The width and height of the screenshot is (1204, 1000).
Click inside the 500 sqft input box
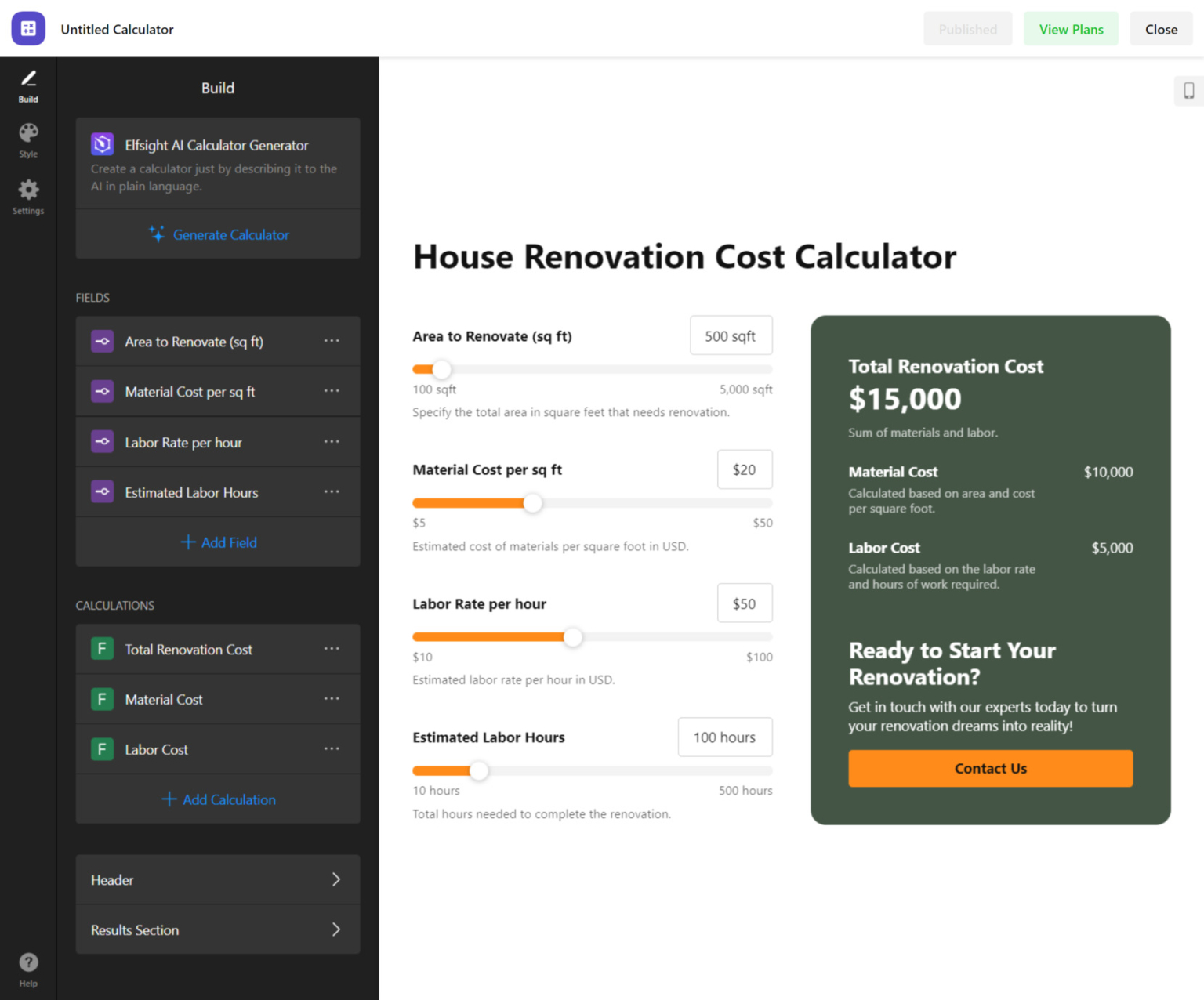(730, 335)
